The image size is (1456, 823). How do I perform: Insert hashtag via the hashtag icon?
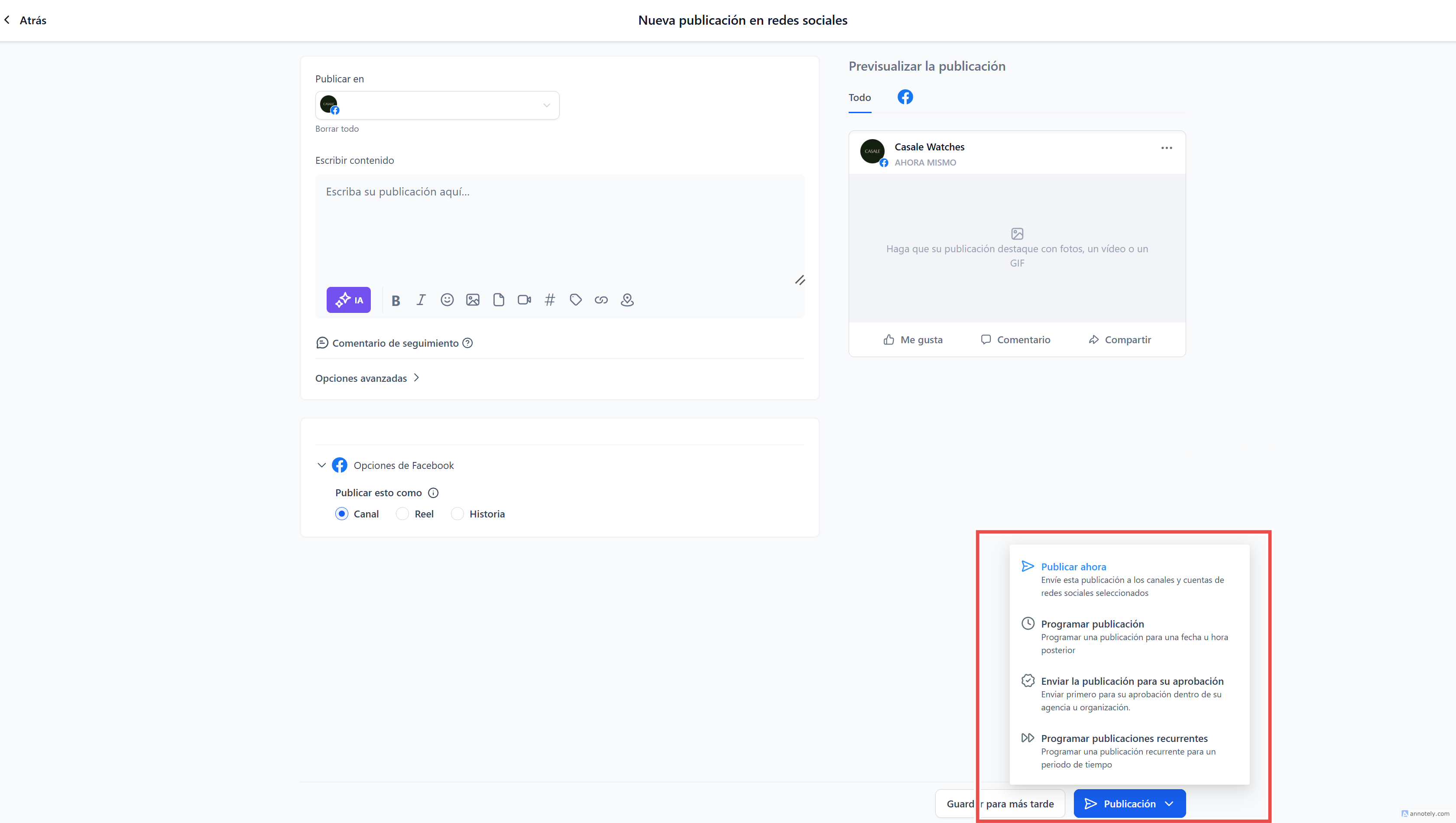549,300
